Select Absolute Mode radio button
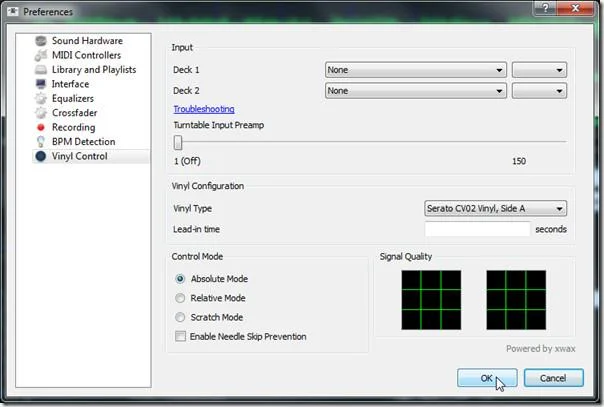 (x=180, y=279)
